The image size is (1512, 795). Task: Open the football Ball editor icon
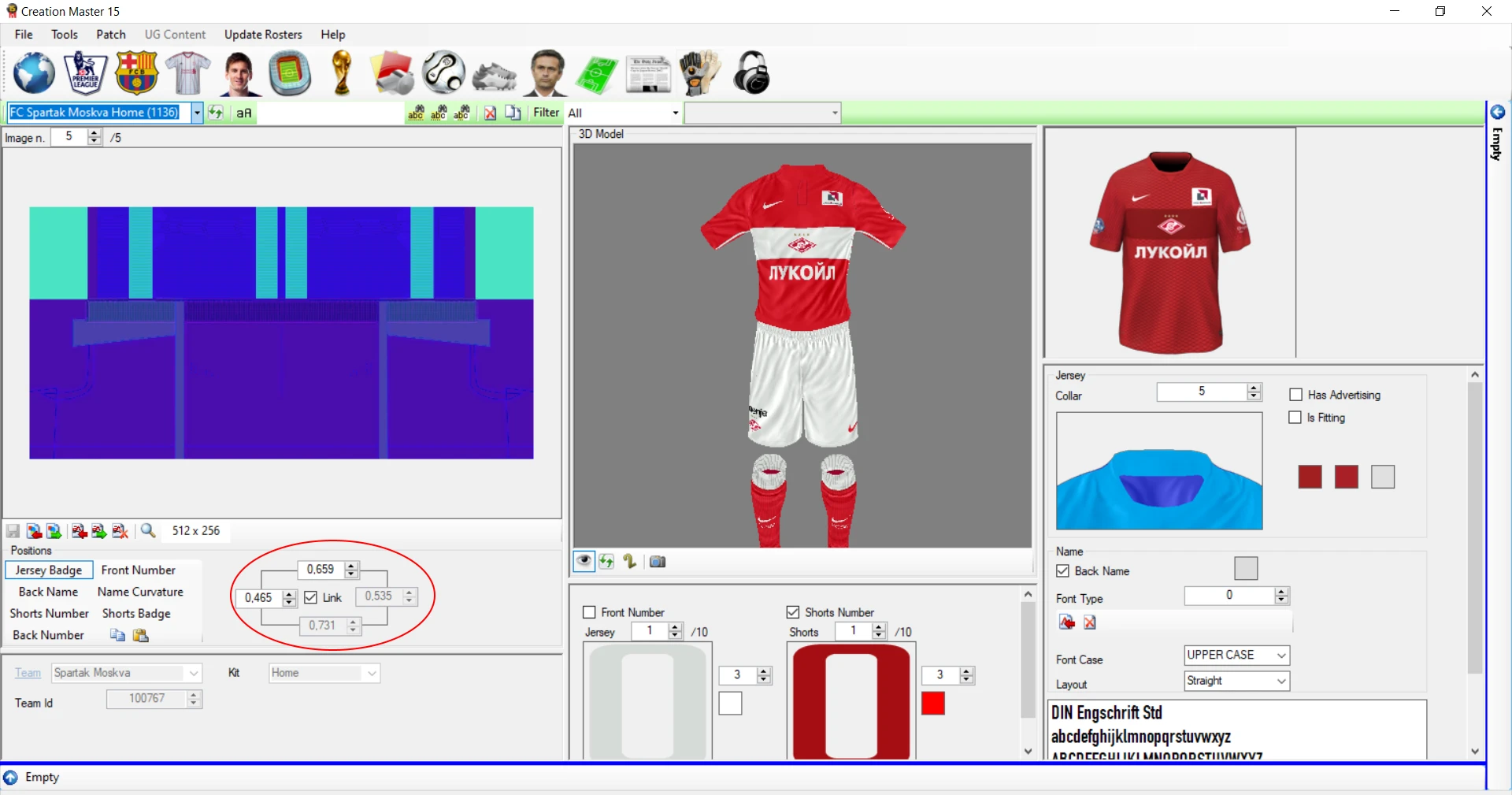[443, 73]
